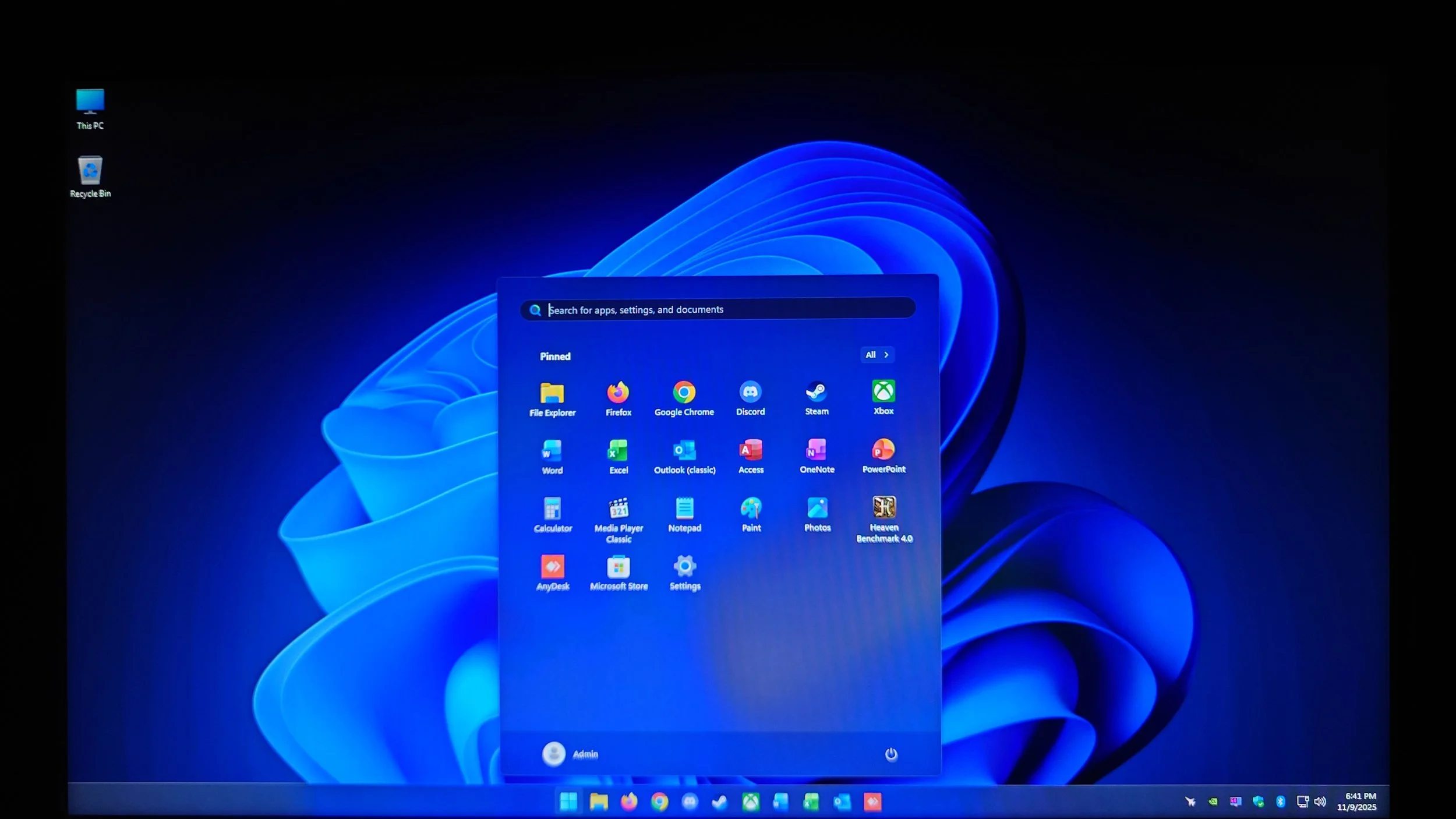1456x819 pixels.
Task: Open AnyDesk from pinned apps
Action: tap(552, 572)
